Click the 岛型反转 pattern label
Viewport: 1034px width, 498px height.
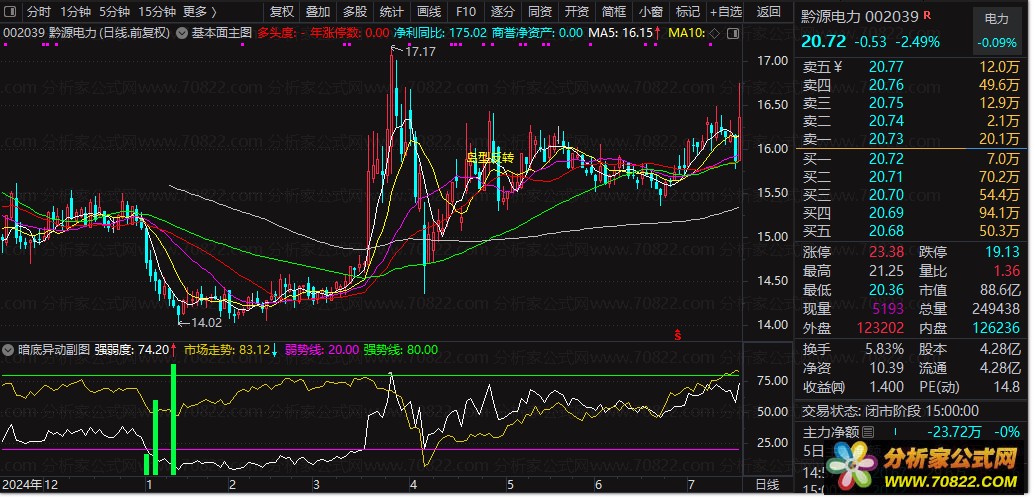click(x=490, y=158)
